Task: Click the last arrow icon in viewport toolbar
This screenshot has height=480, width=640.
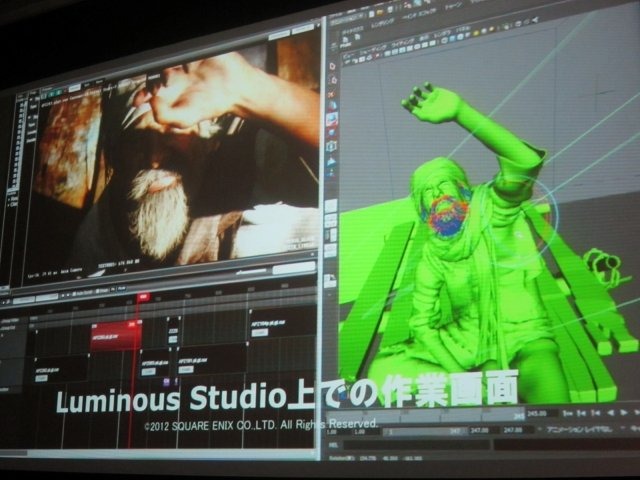Action: click(535, 20)
